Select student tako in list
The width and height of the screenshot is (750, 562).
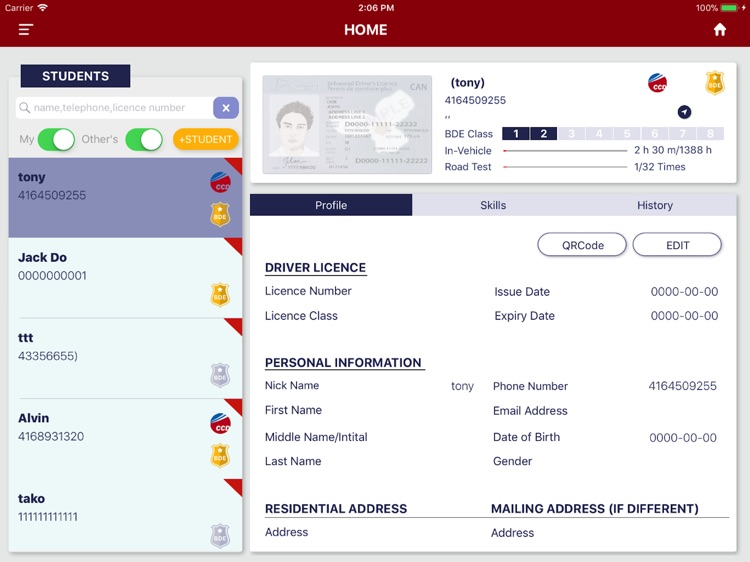tap(125, 516)
